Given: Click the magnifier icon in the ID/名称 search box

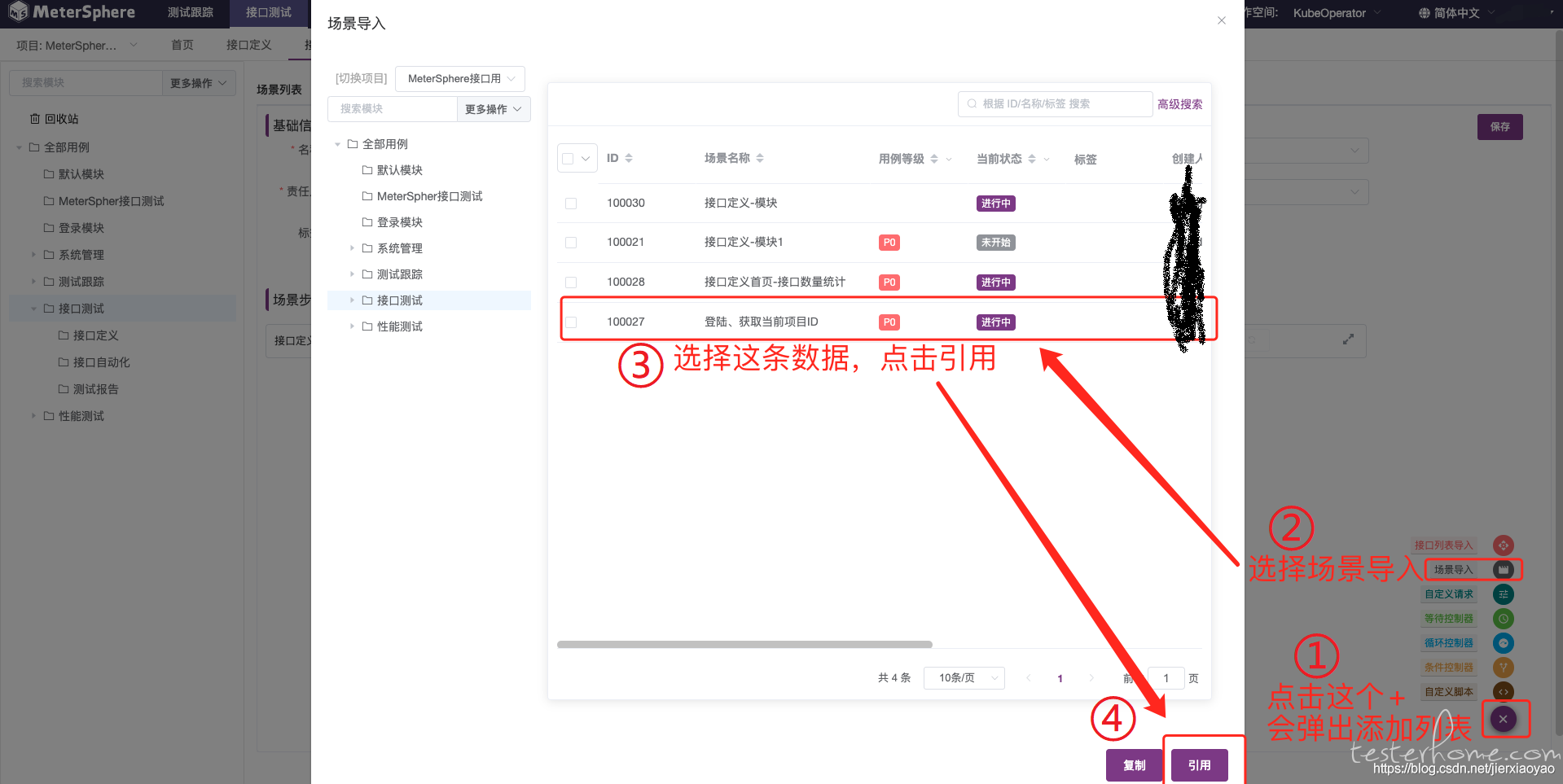Looking at the screenshot, I should (x=972, y=103).
